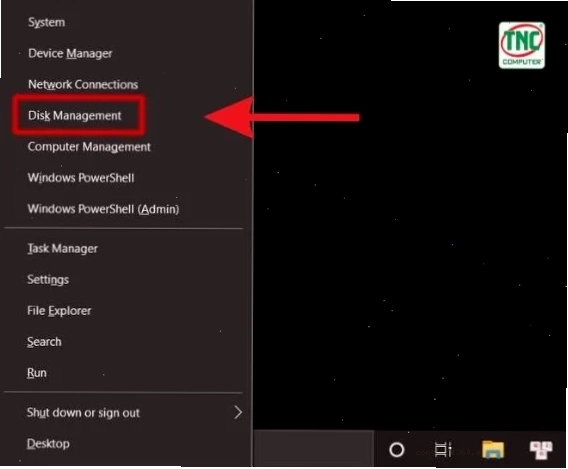Open Device Manager entry
Viewport: 568px width, 469px height.
(x=70, y=54)
